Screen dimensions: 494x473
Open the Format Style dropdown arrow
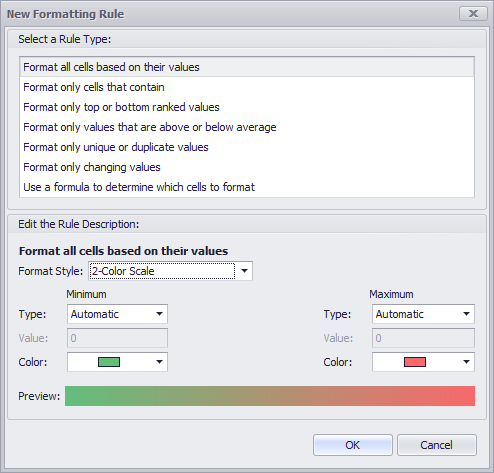[244, 271]
